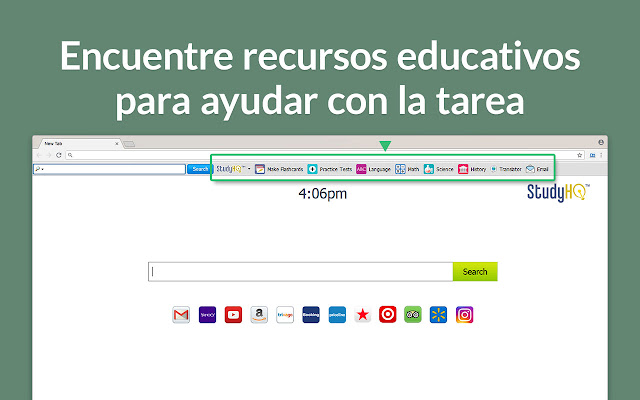The image size is (640, 400).
Task: Open the TripAdvisor owl icon
Action: [413, 315]
